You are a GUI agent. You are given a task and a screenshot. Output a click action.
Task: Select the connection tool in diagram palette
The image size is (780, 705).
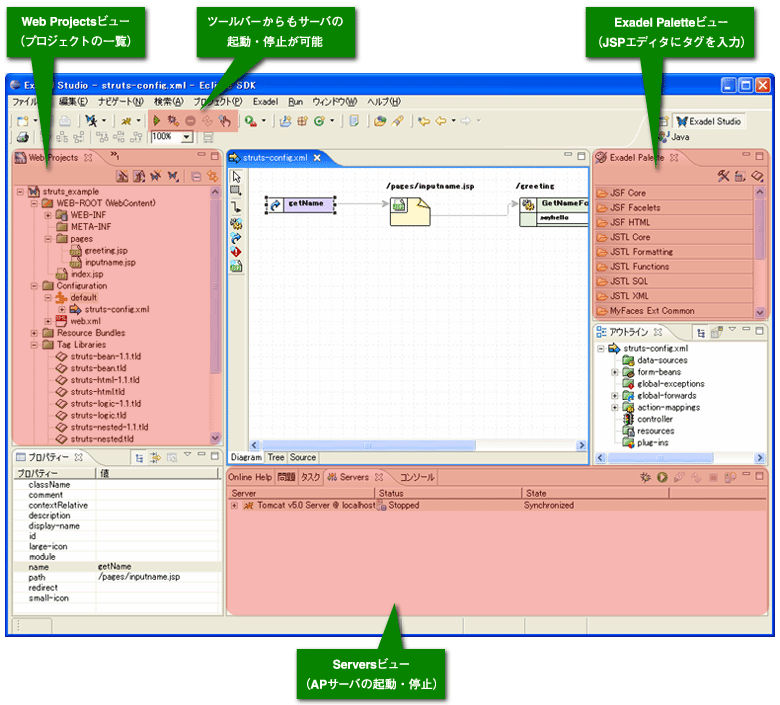236,207
